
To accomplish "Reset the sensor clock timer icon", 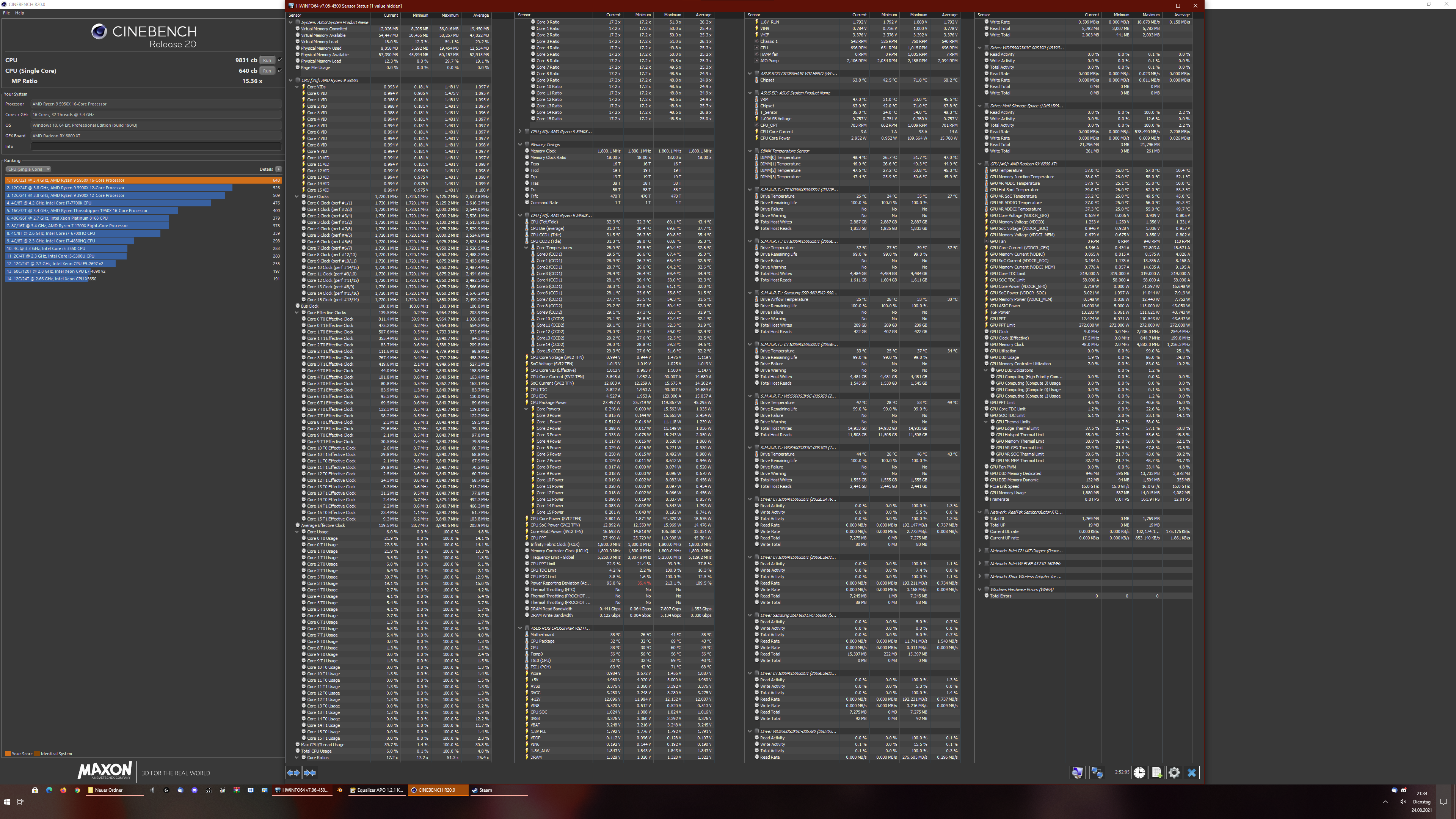I will [x=1139, y=773].
